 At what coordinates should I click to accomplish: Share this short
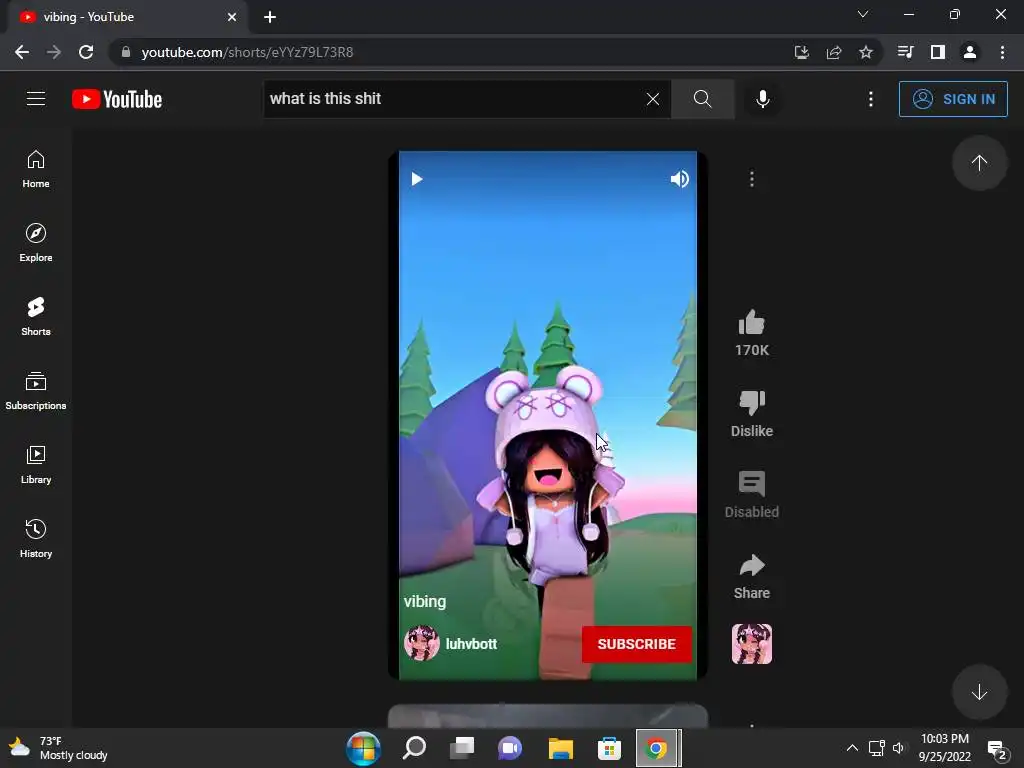[752, 565]
